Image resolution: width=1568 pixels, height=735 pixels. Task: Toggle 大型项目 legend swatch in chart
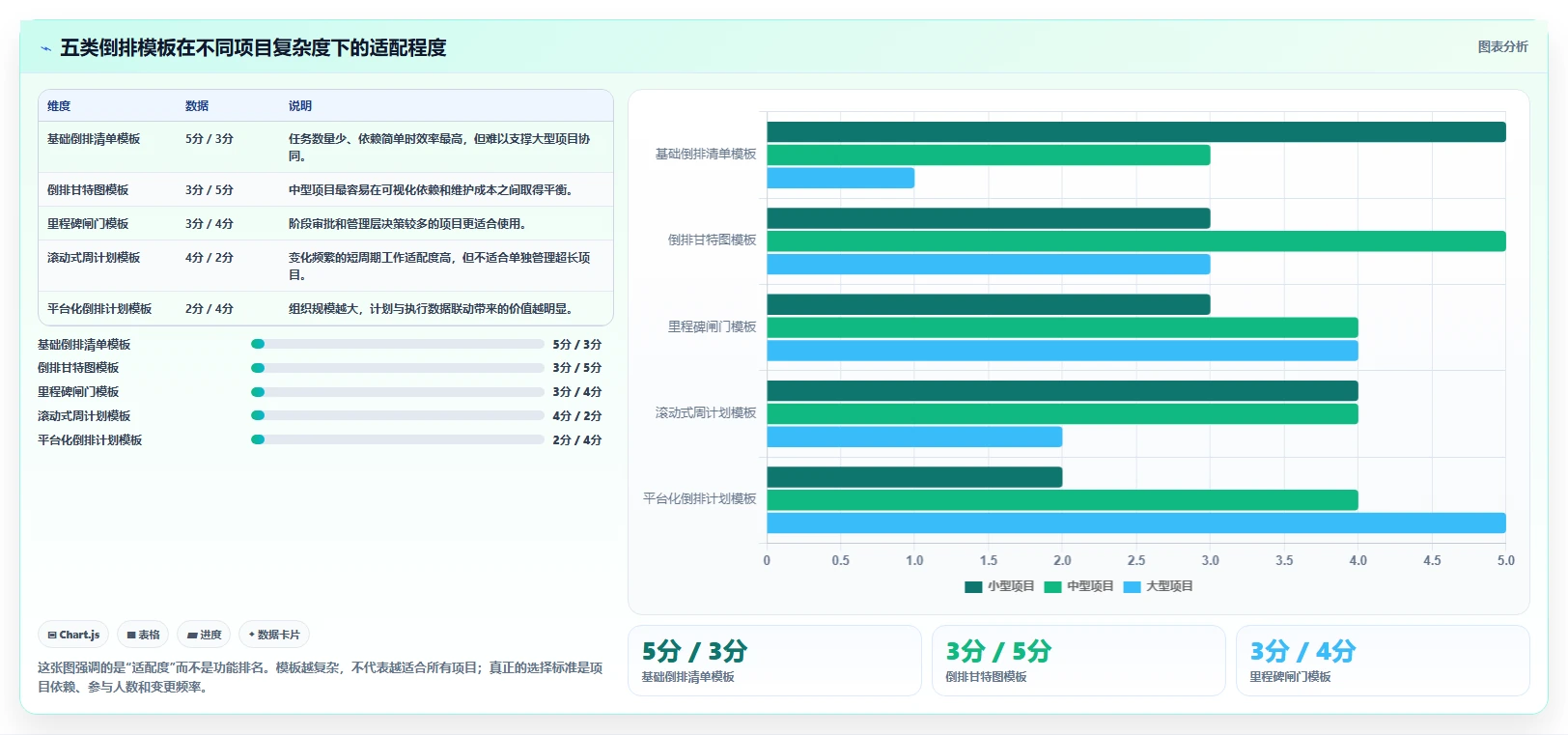tap(1132, 586)
